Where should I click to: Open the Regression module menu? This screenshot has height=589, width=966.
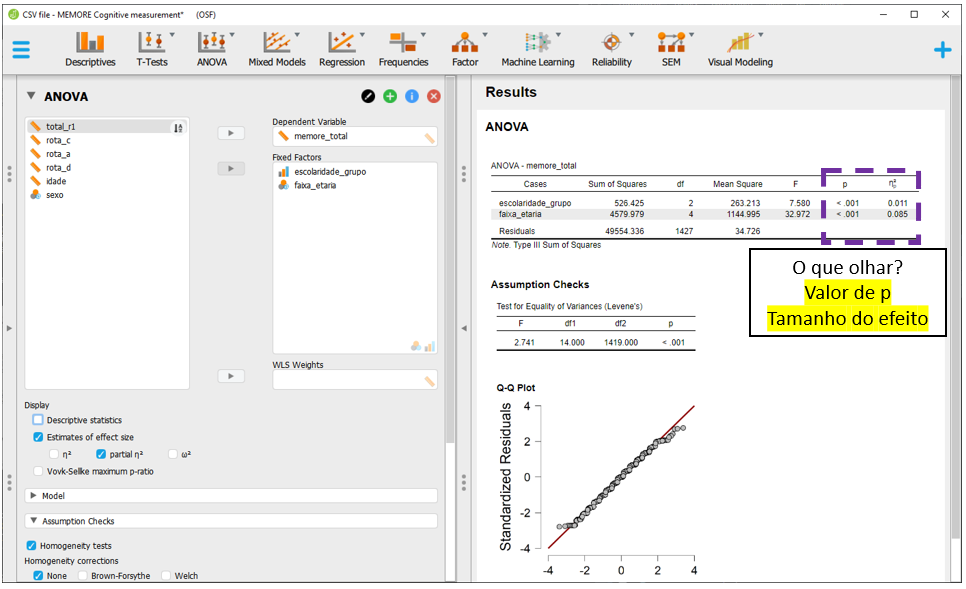pos(342,49)
